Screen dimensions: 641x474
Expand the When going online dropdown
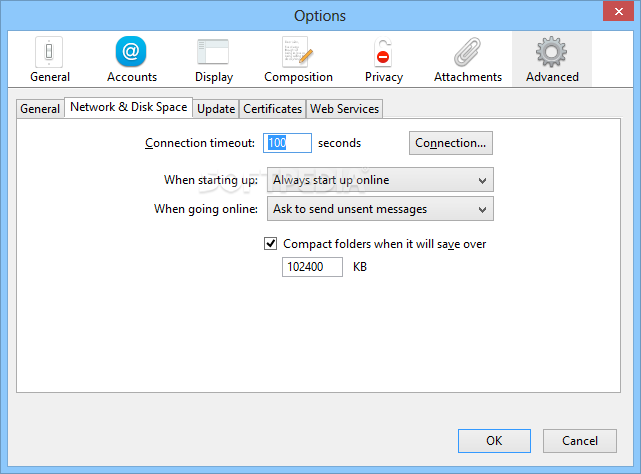pyautogui.click(x=380, y=209)
